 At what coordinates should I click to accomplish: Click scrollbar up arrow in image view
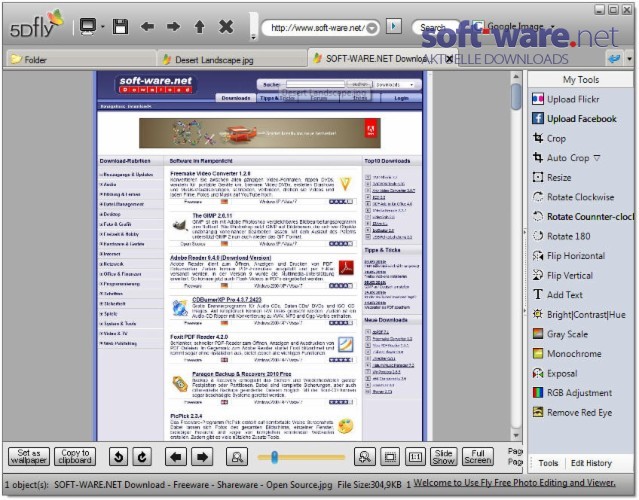[516, 77]
